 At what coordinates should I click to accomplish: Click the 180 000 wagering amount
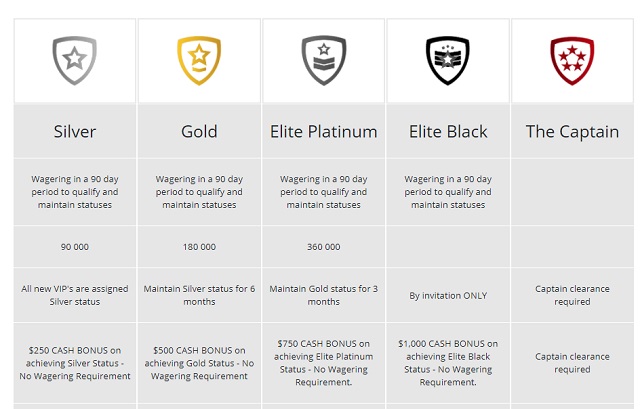(199, 247)
